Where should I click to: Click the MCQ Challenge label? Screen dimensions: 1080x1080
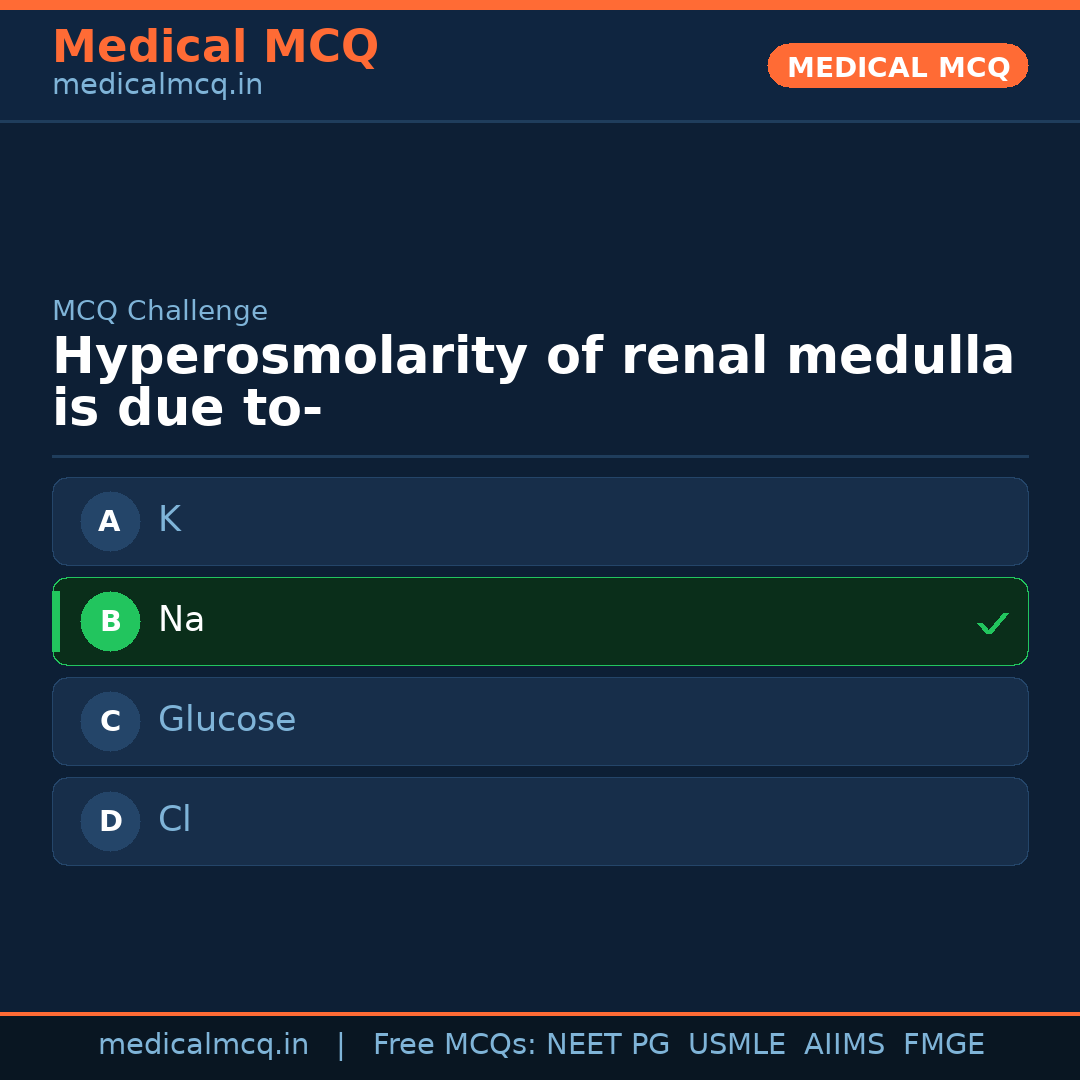(160, 311)
